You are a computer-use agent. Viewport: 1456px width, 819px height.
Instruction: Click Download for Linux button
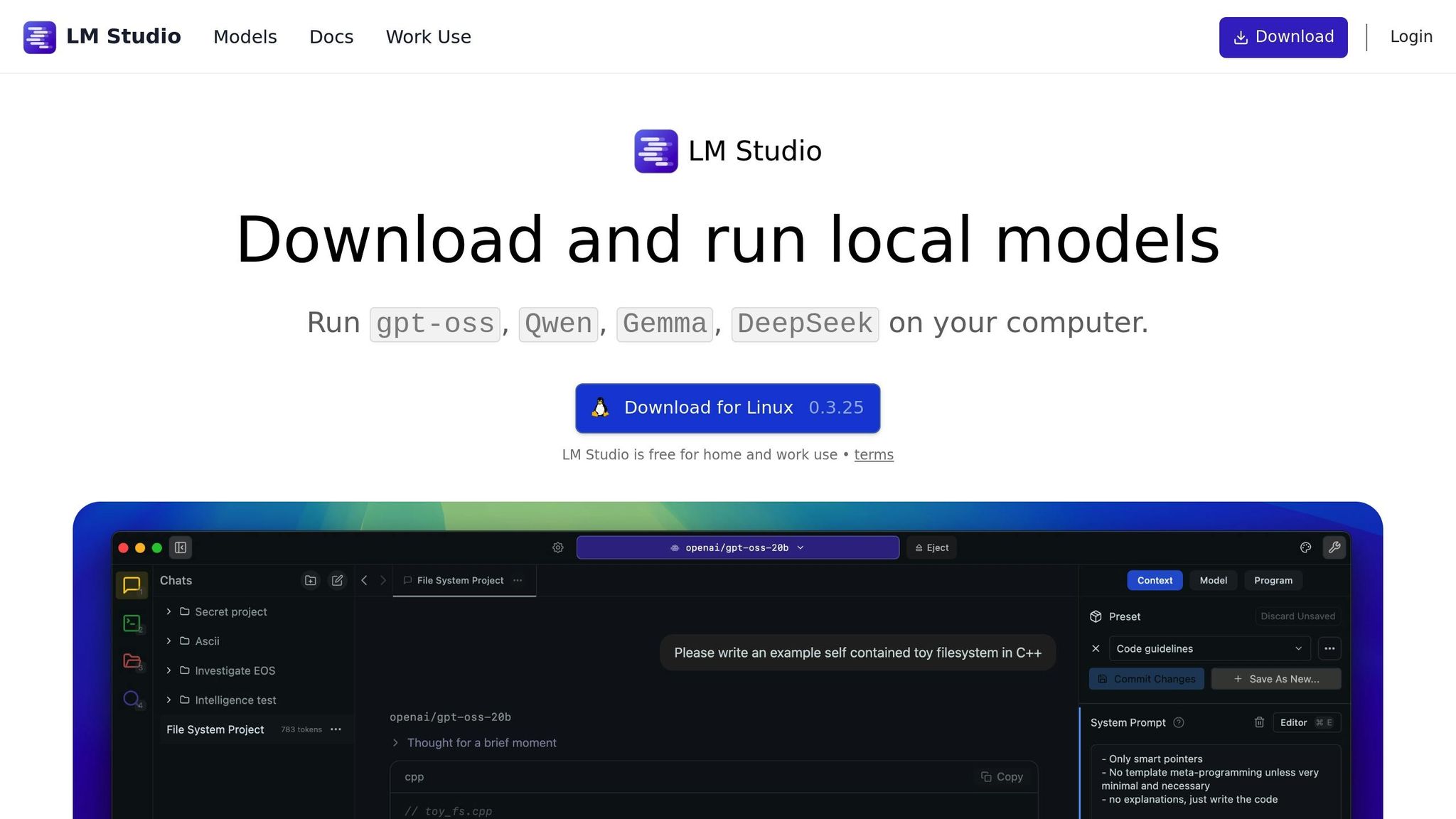point(727,407)
